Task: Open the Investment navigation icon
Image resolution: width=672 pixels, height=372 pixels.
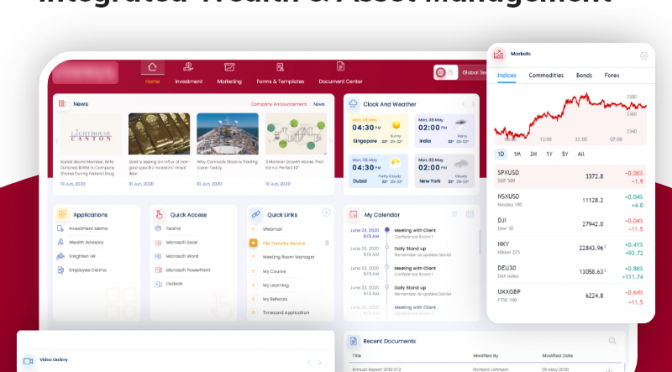Action: [188, 66]
